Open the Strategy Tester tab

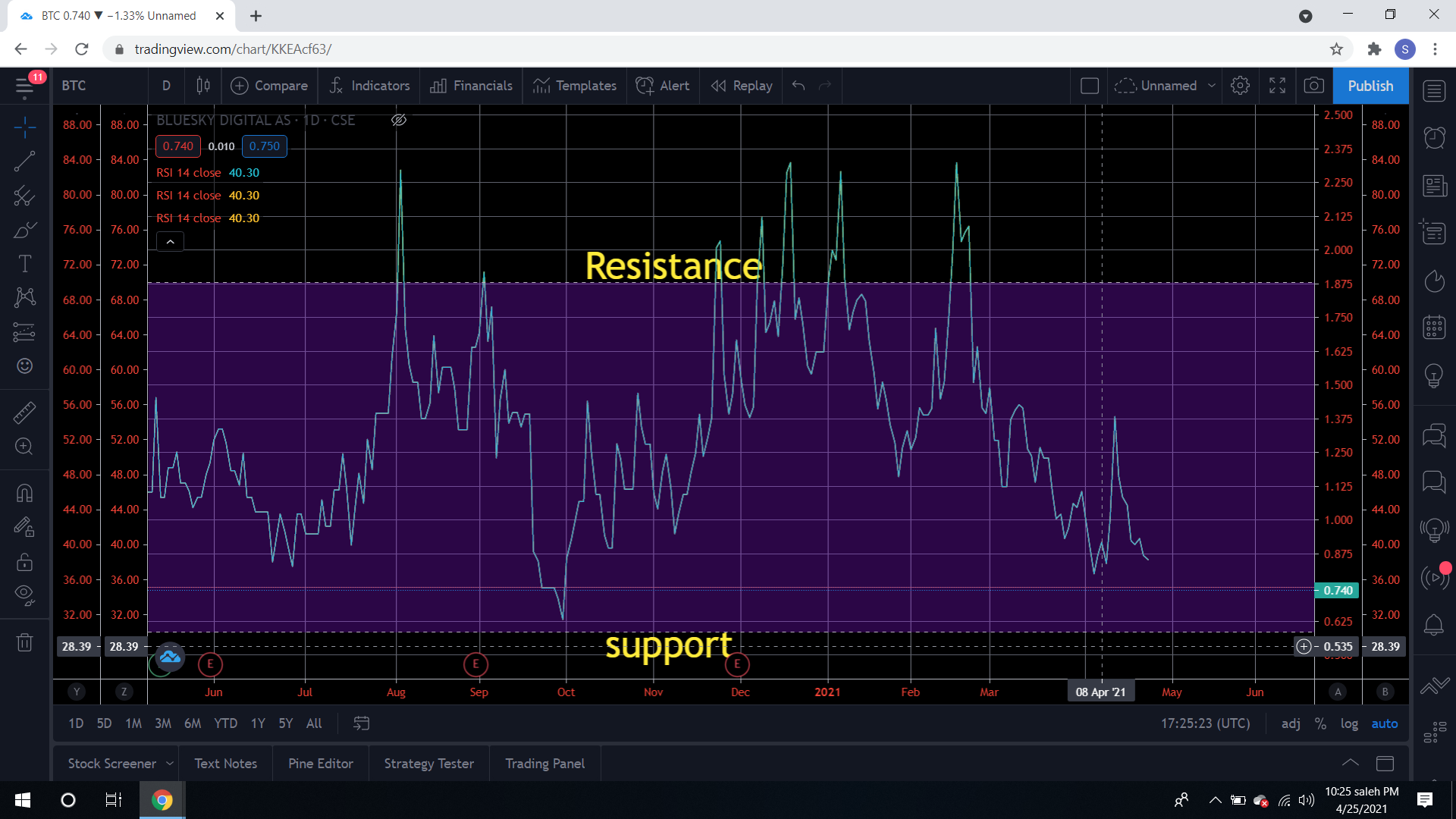coord(429,764)
